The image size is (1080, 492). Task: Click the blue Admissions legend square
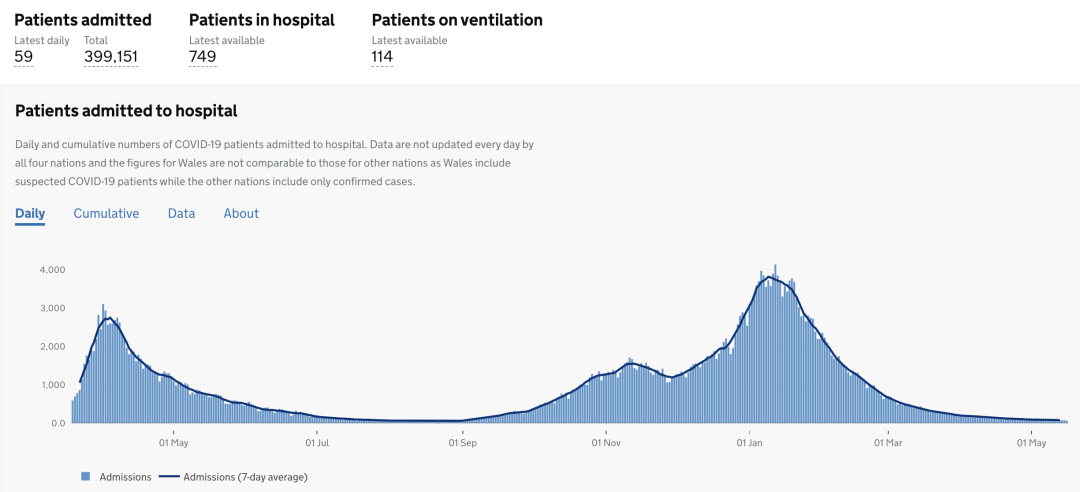tap(86, 476)
